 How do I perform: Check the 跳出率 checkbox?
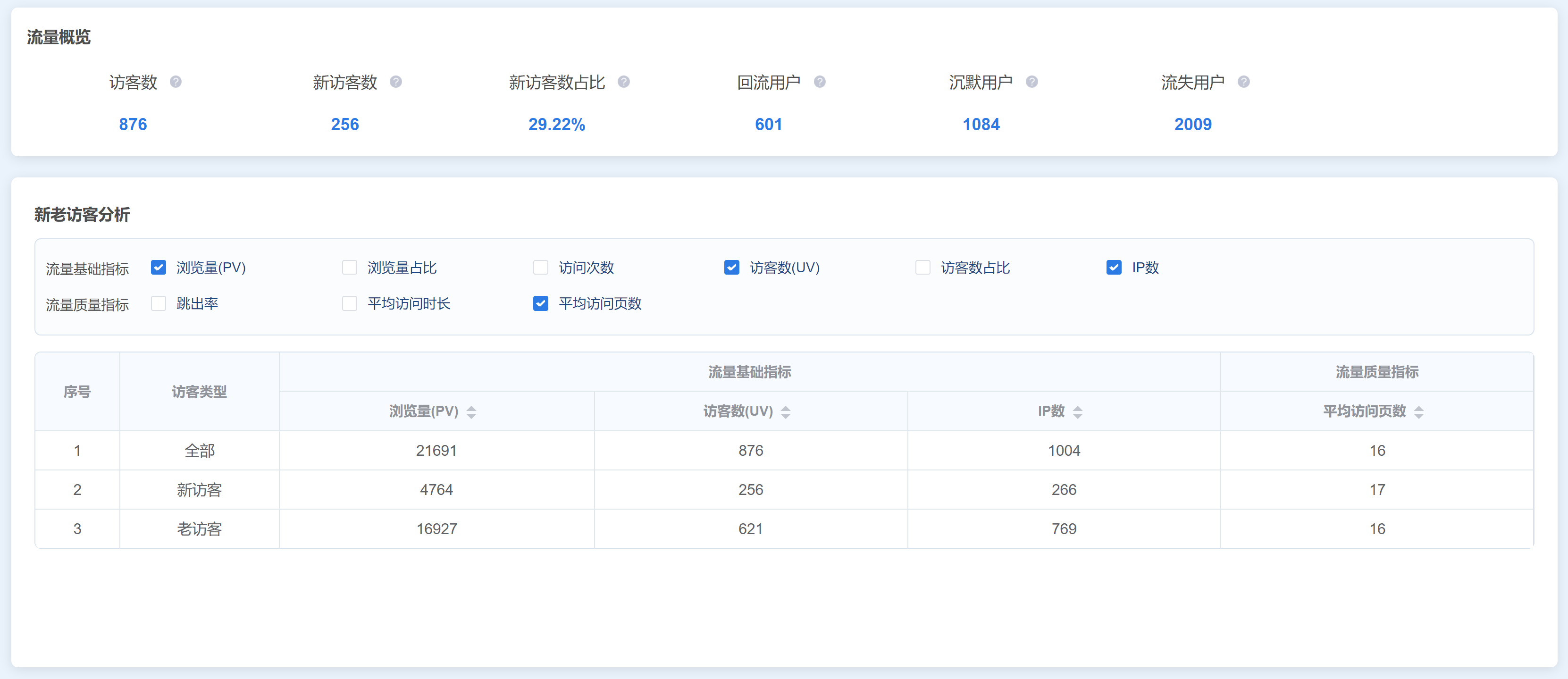tap(158, 303)
